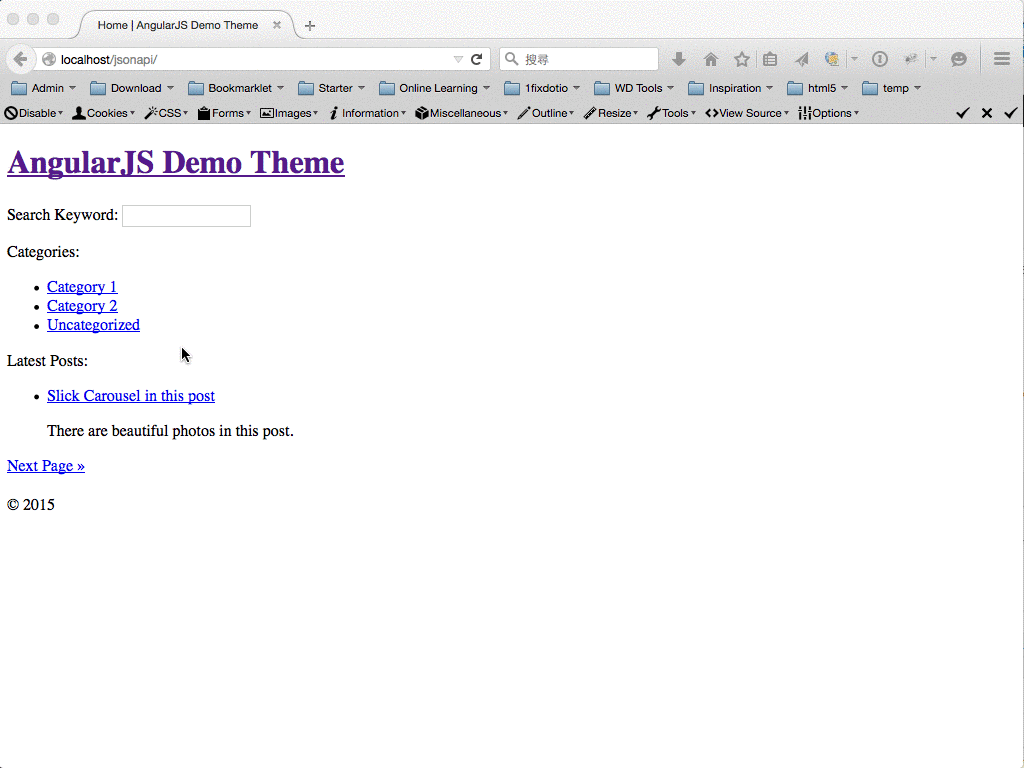Open the Admin bookmarks folder

44,88
